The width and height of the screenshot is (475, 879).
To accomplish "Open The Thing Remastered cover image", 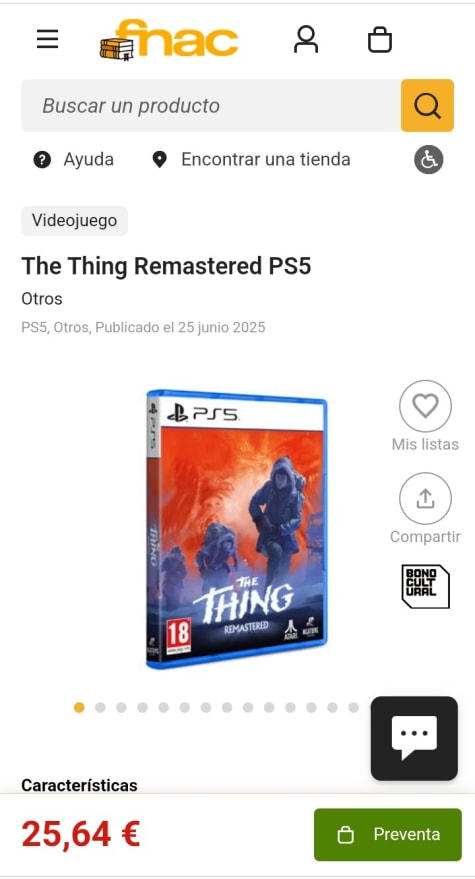I will (x=236, y=529).
